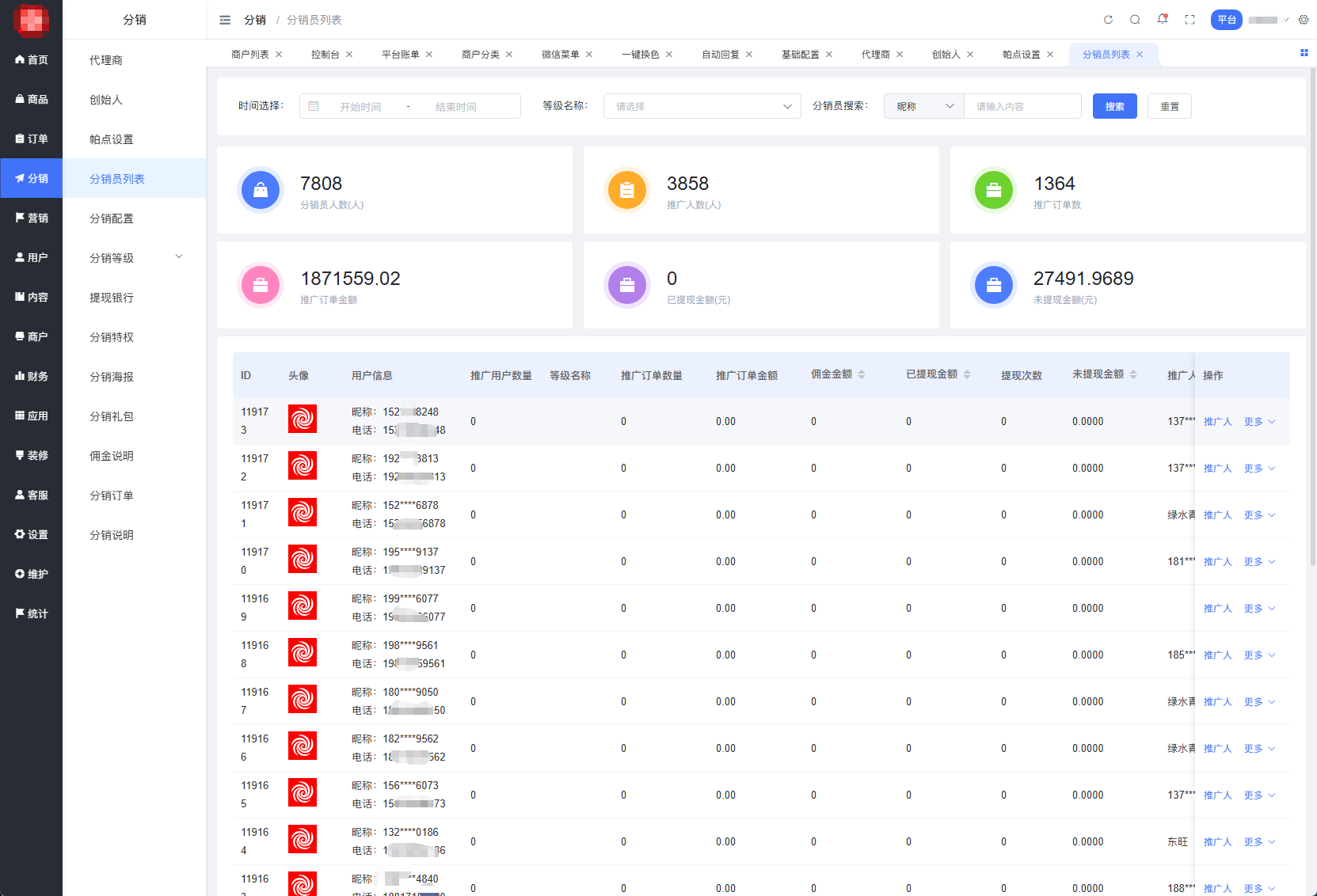This screenshot has width=1317, height=896.
Task: Open the 昵称 search type dropdown
Action: tap(923, 106)
